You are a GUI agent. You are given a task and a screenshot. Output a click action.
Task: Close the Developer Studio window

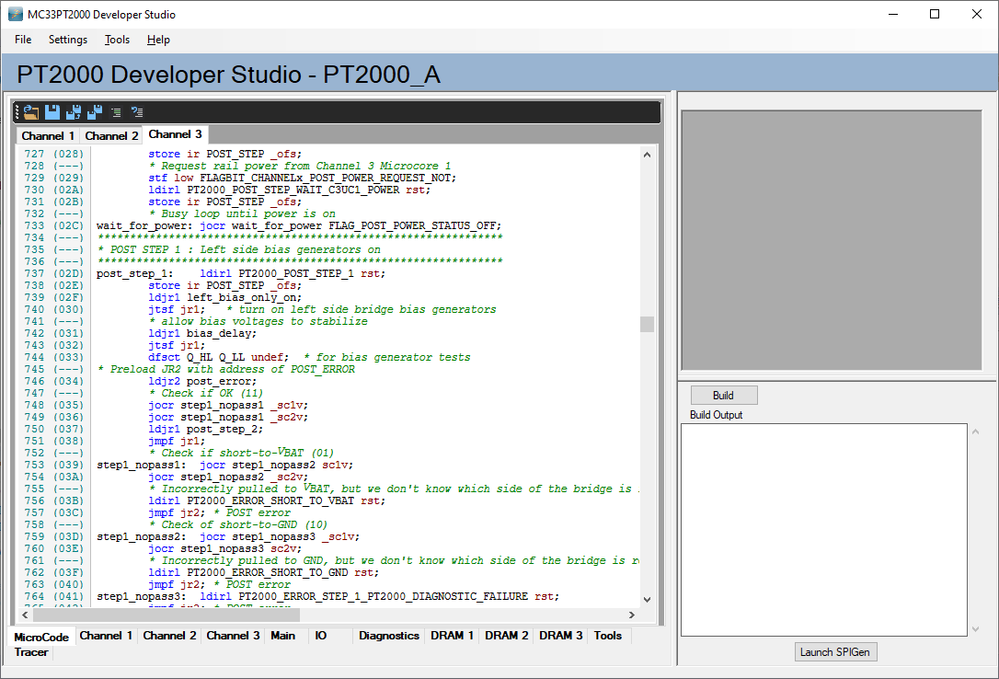977,14
